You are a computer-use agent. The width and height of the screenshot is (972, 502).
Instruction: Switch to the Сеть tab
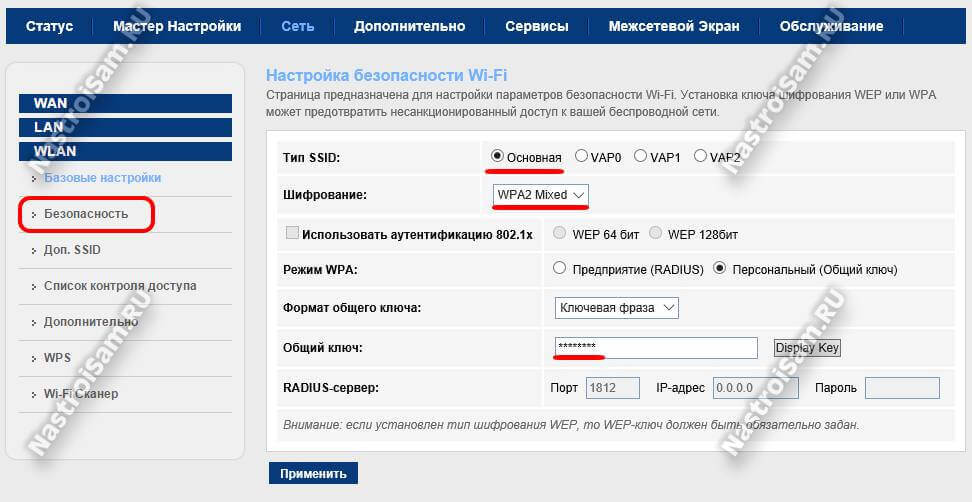click(298, 26)
